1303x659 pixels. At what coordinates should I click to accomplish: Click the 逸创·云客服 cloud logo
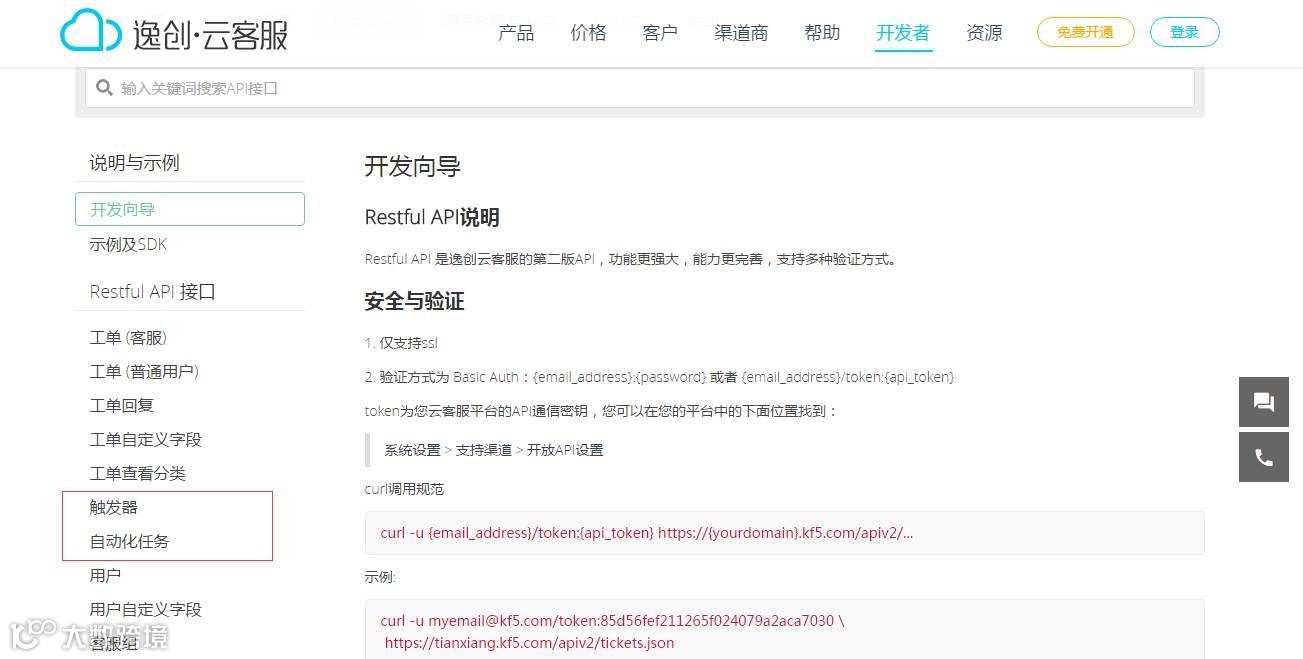[x=174, y=31]
